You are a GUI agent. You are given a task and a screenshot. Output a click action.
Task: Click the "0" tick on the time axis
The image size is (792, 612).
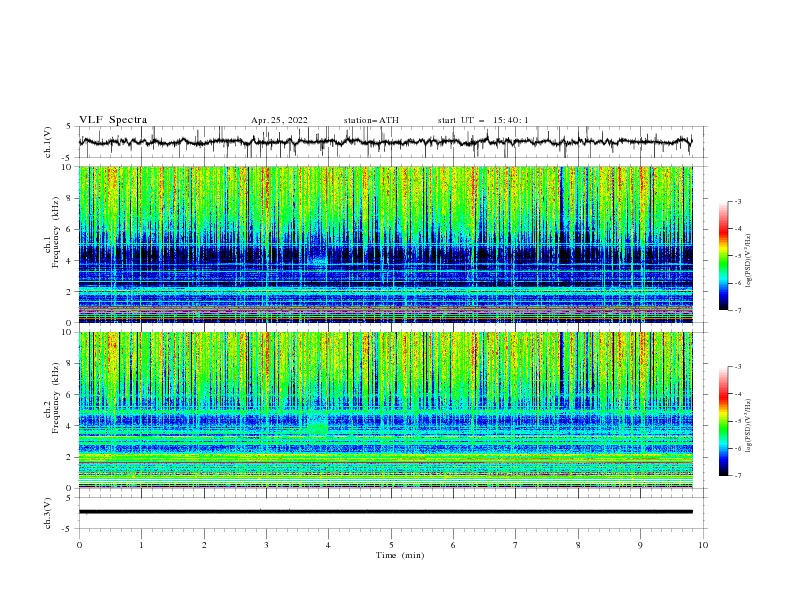coord(79,545)
